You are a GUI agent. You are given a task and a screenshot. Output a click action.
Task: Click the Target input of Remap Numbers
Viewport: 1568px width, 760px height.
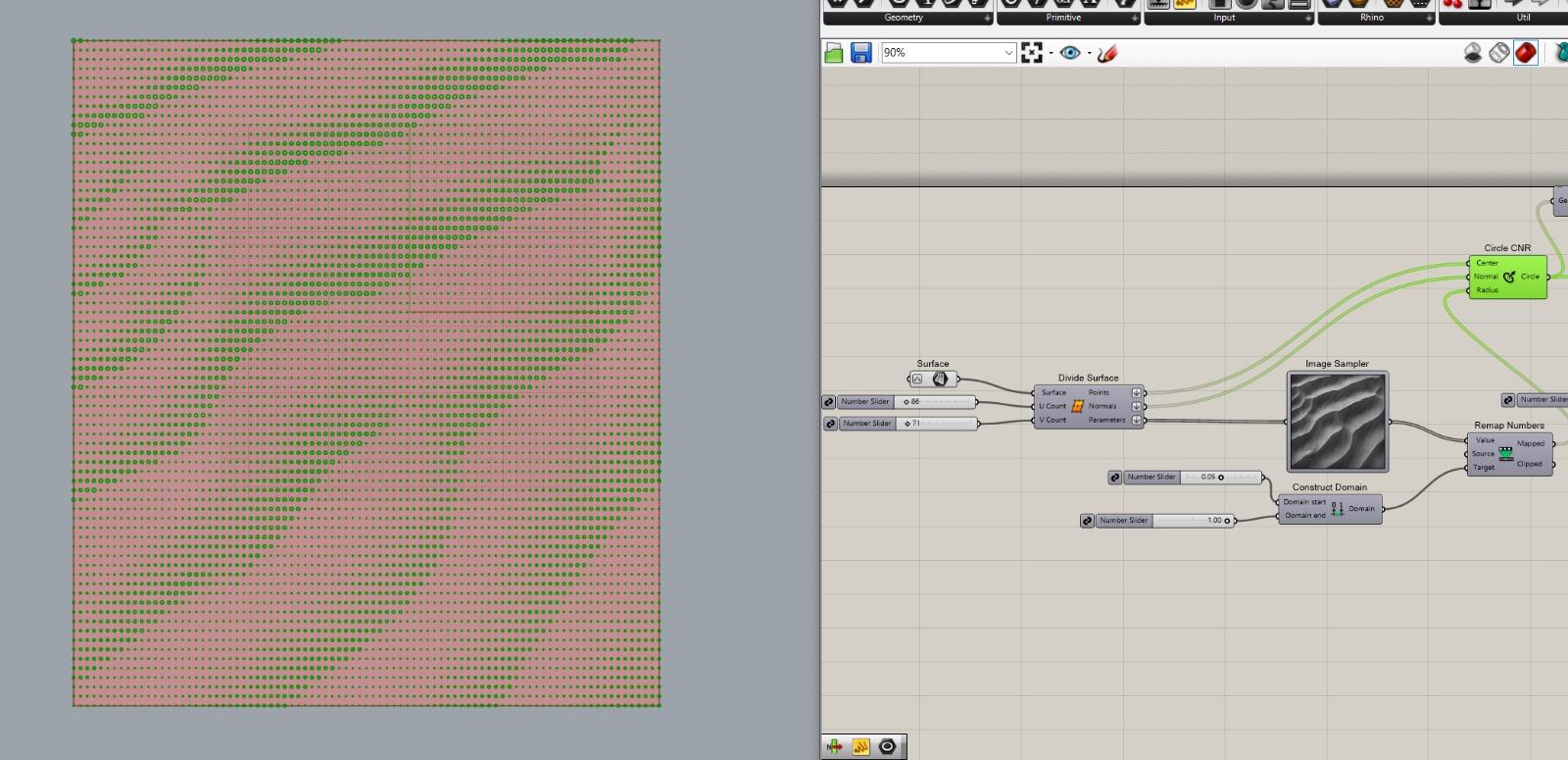[1485, 467]
